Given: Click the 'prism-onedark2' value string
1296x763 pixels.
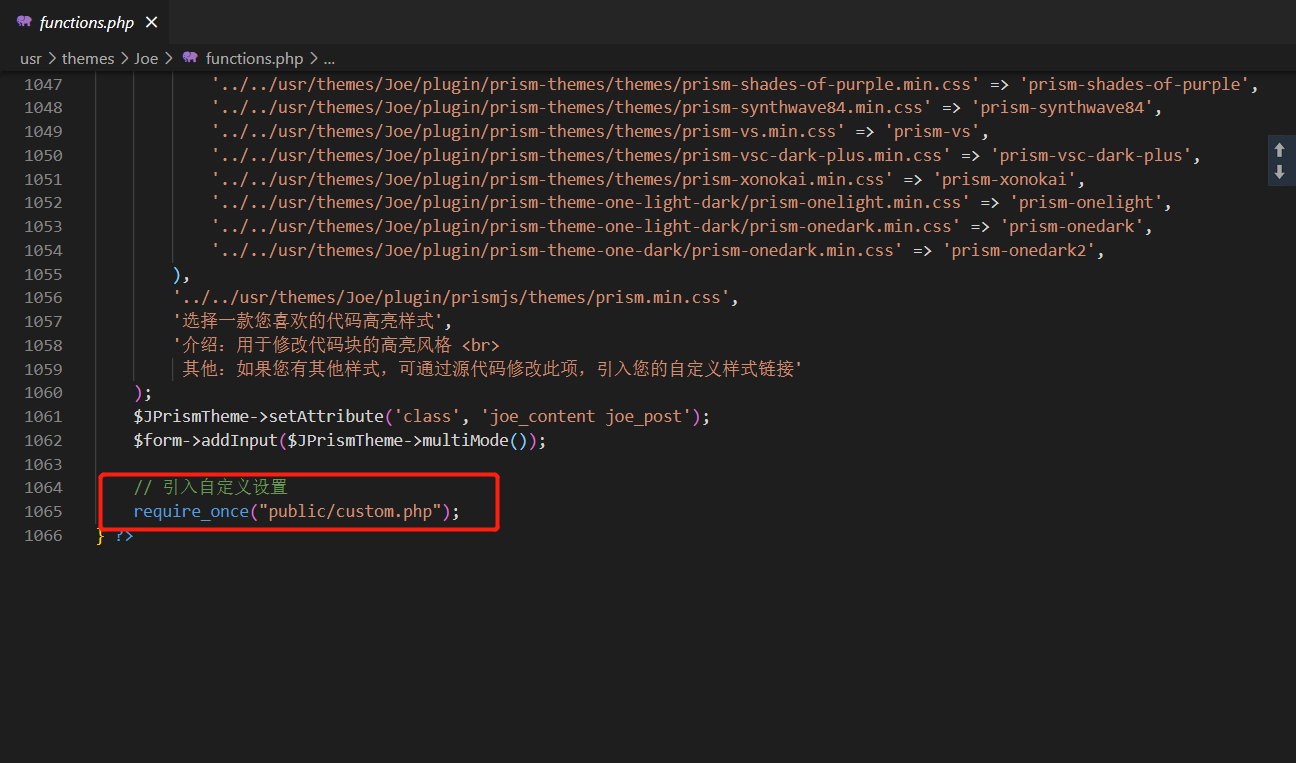Looking at the screenshot, I should (1020, 250).
